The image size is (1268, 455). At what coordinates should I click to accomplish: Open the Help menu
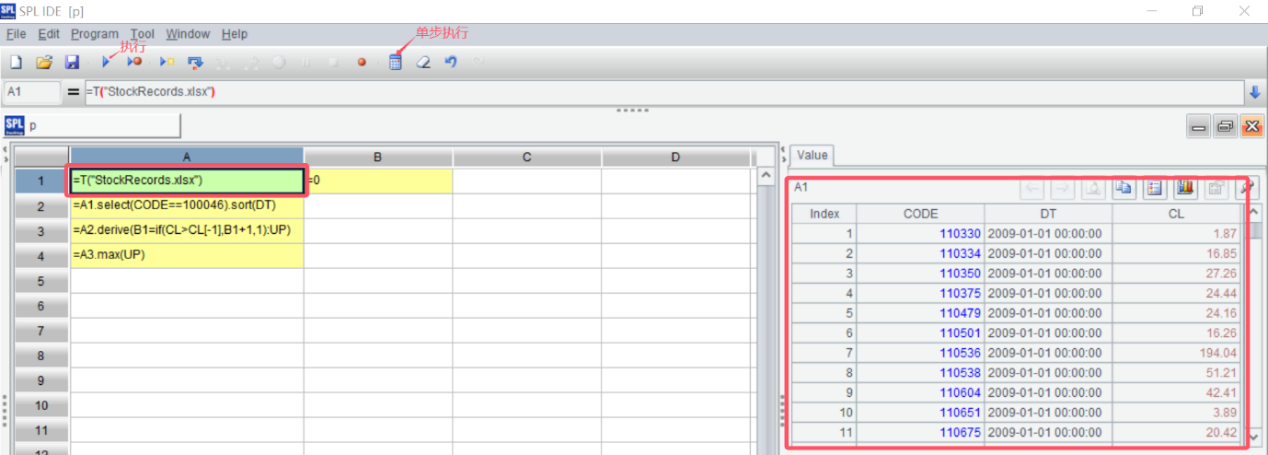click(234, 34)
